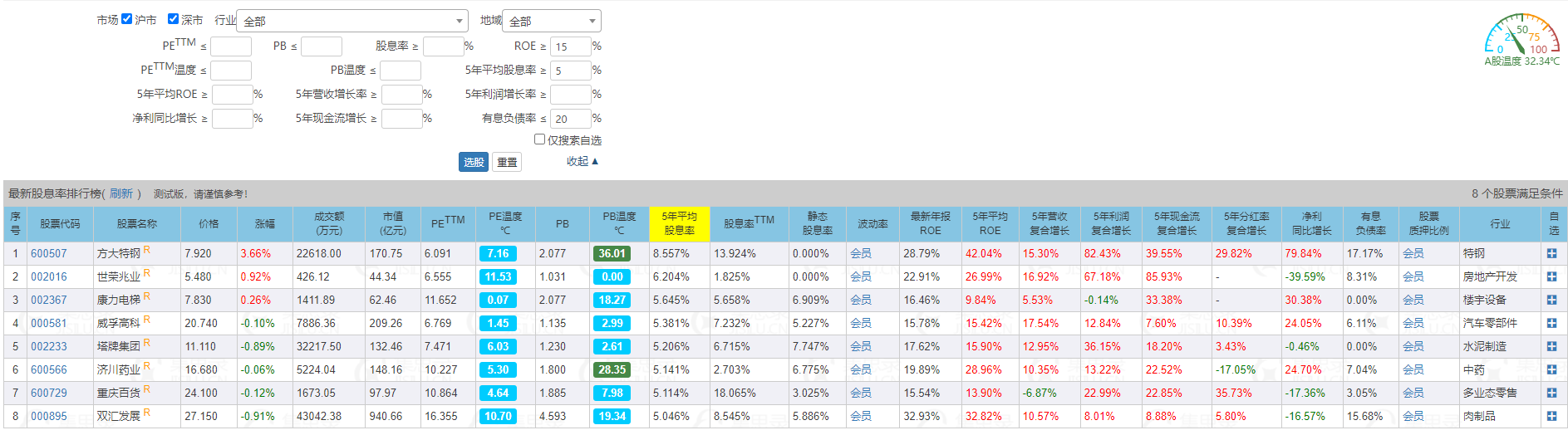The image size is (1568, 435).
Task: Add 威孚高科 to watchlist via plus icon
Action: tap(1551, 324)
